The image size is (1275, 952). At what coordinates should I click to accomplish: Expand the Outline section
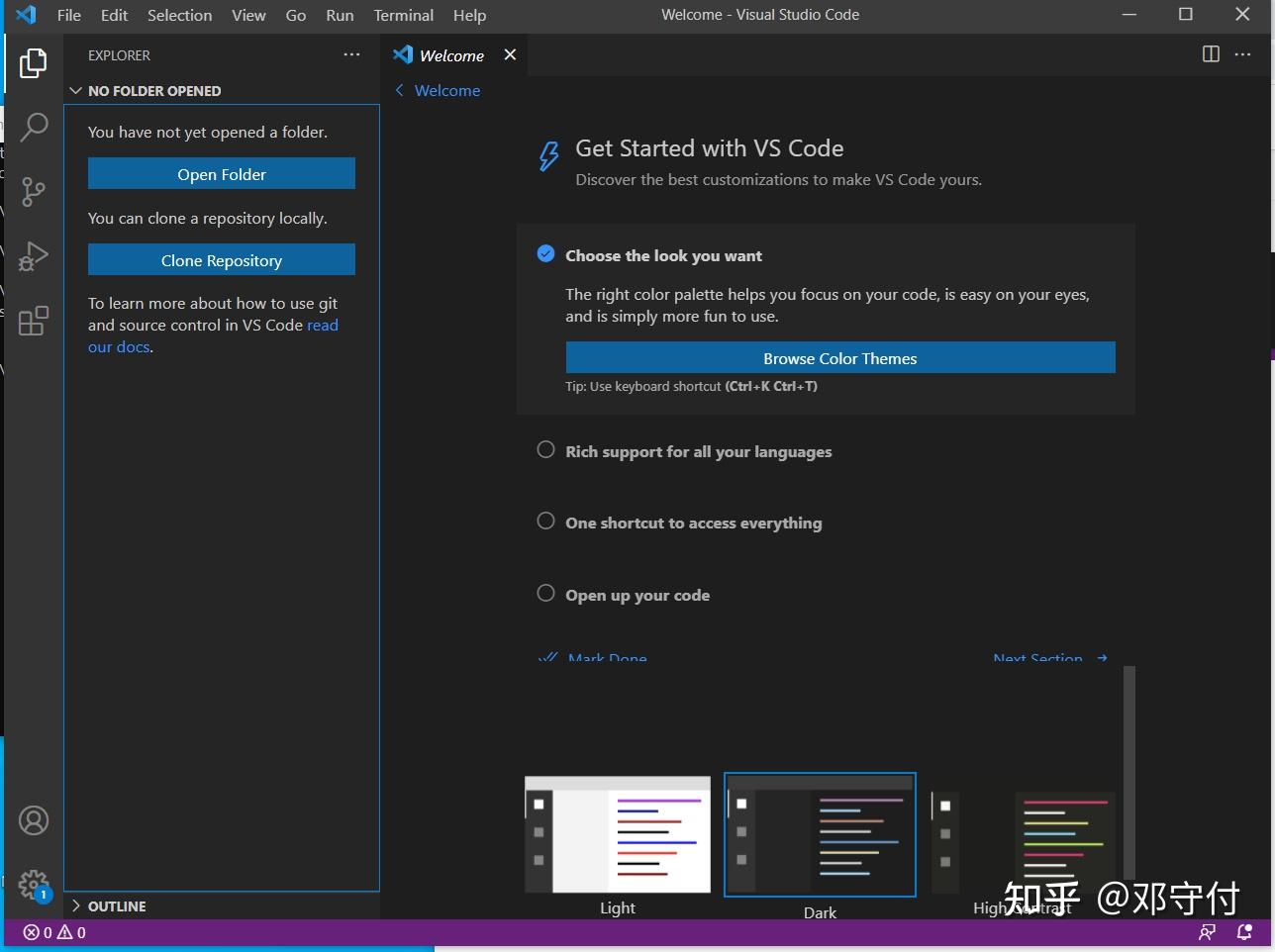click(x=76, y=905)
